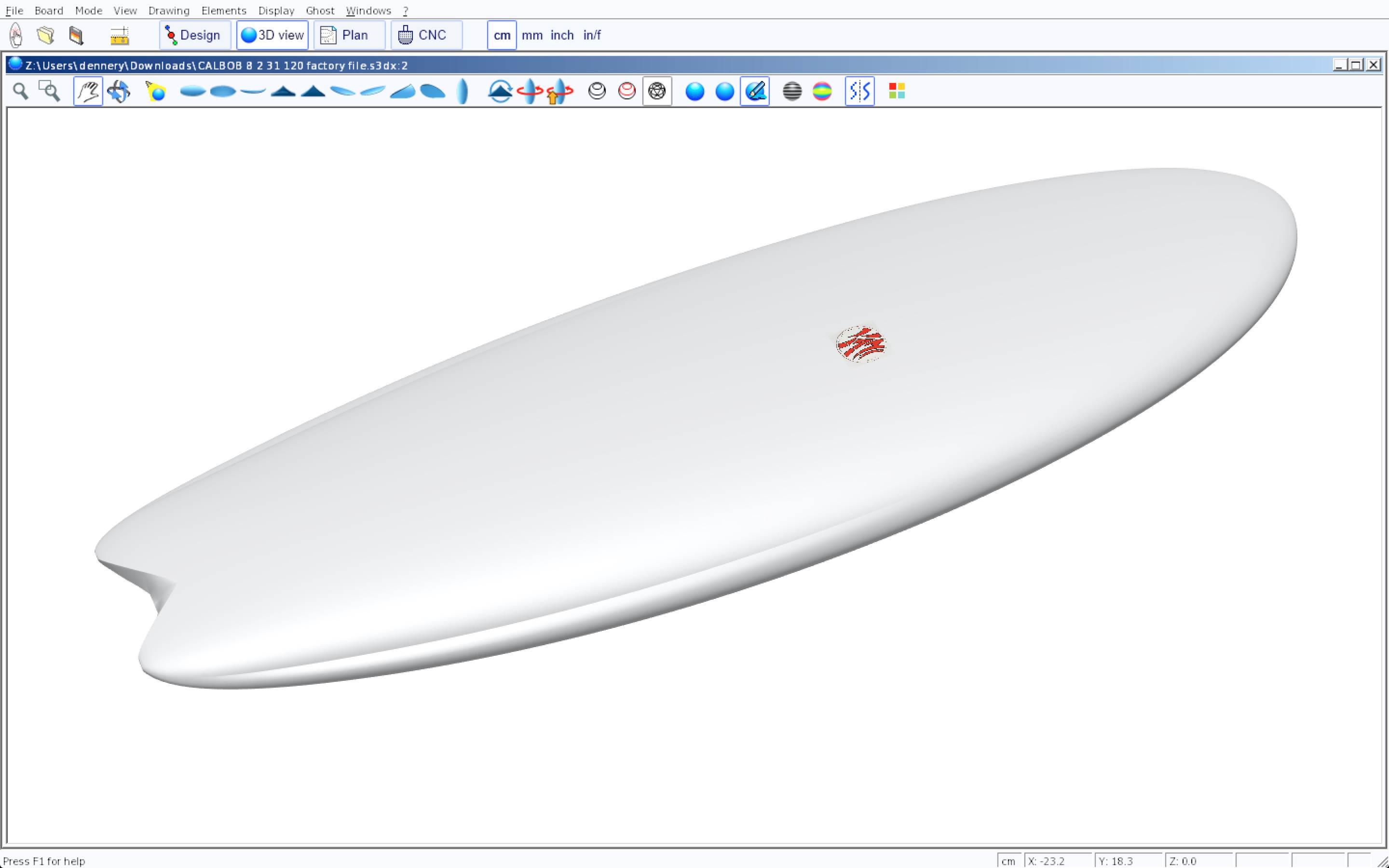Toggle the symmetry mirror view button
Screen dimensions: 1389x868
coord(859,91)
